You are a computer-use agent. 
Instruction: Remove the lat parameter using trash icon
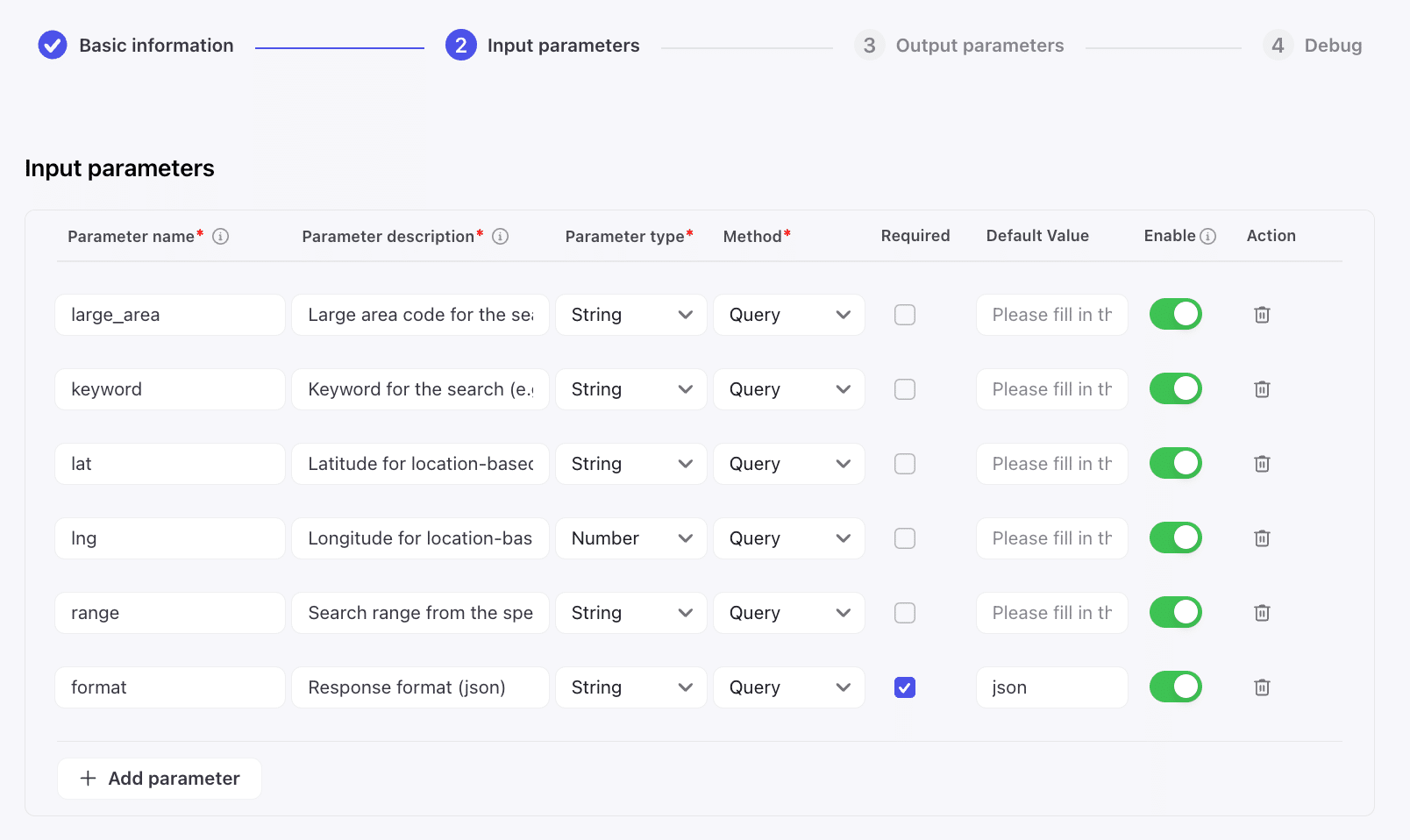(1262, 464)
